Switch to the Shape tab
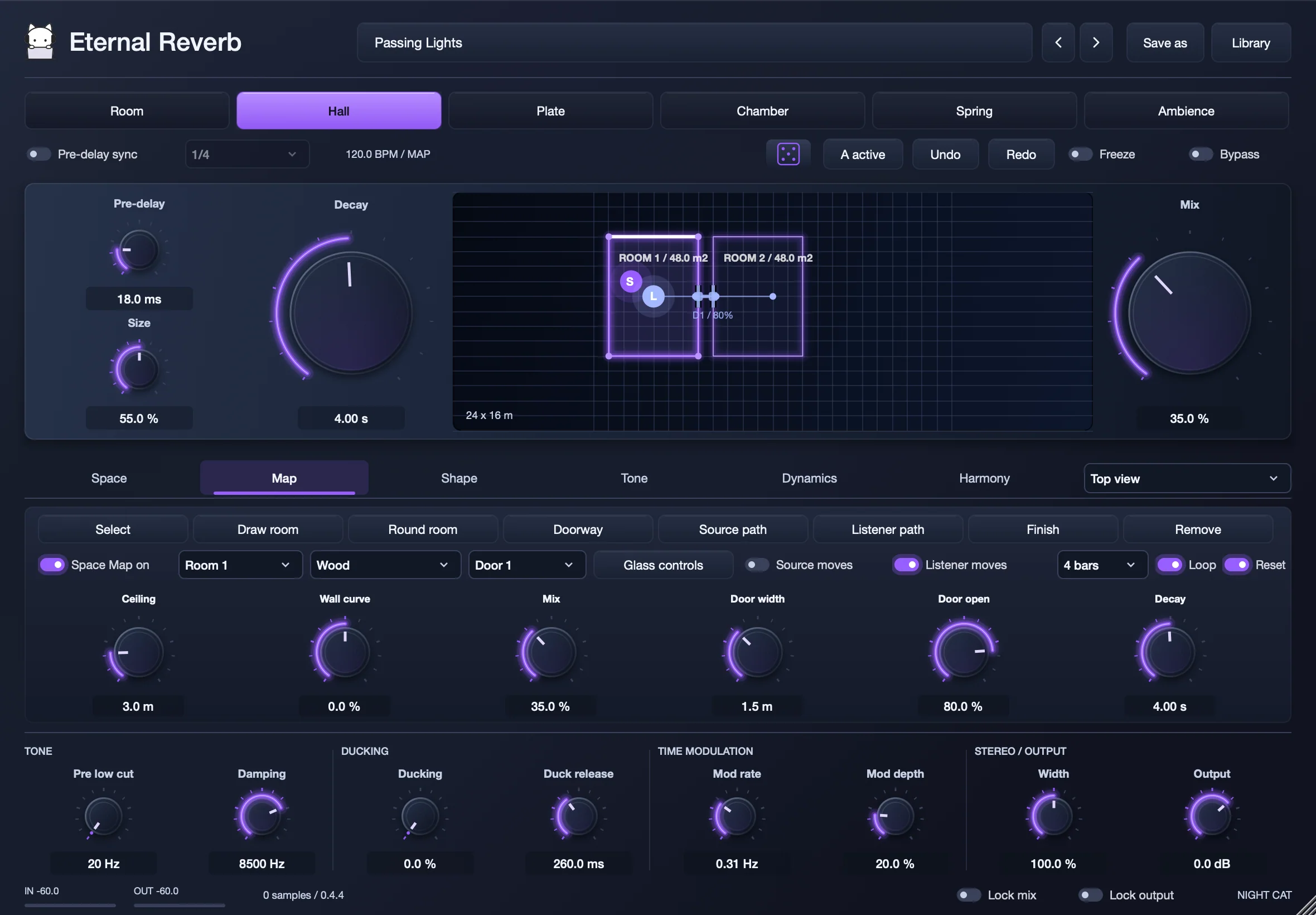This screenshot has width=1316, height=915. coord(459,478)
